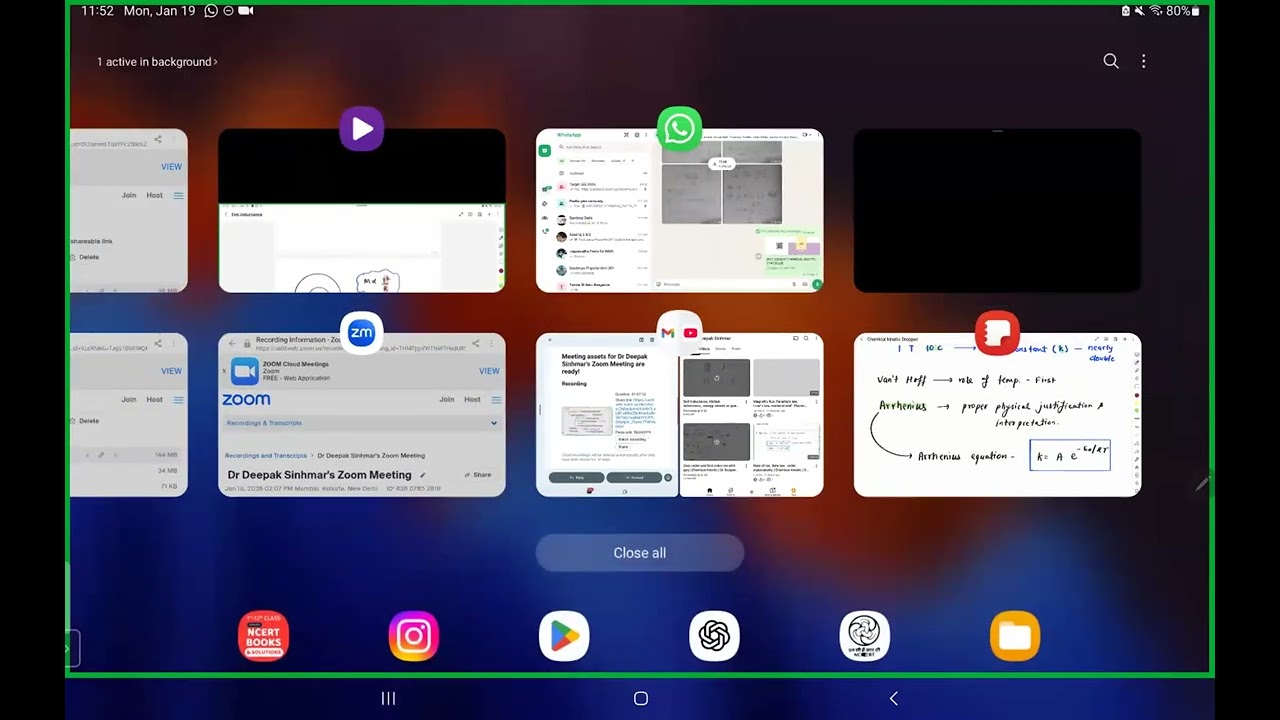Tap the Zoom "zm" app icon
This screenshot has width=1280, height=720.
pos(362,333)
